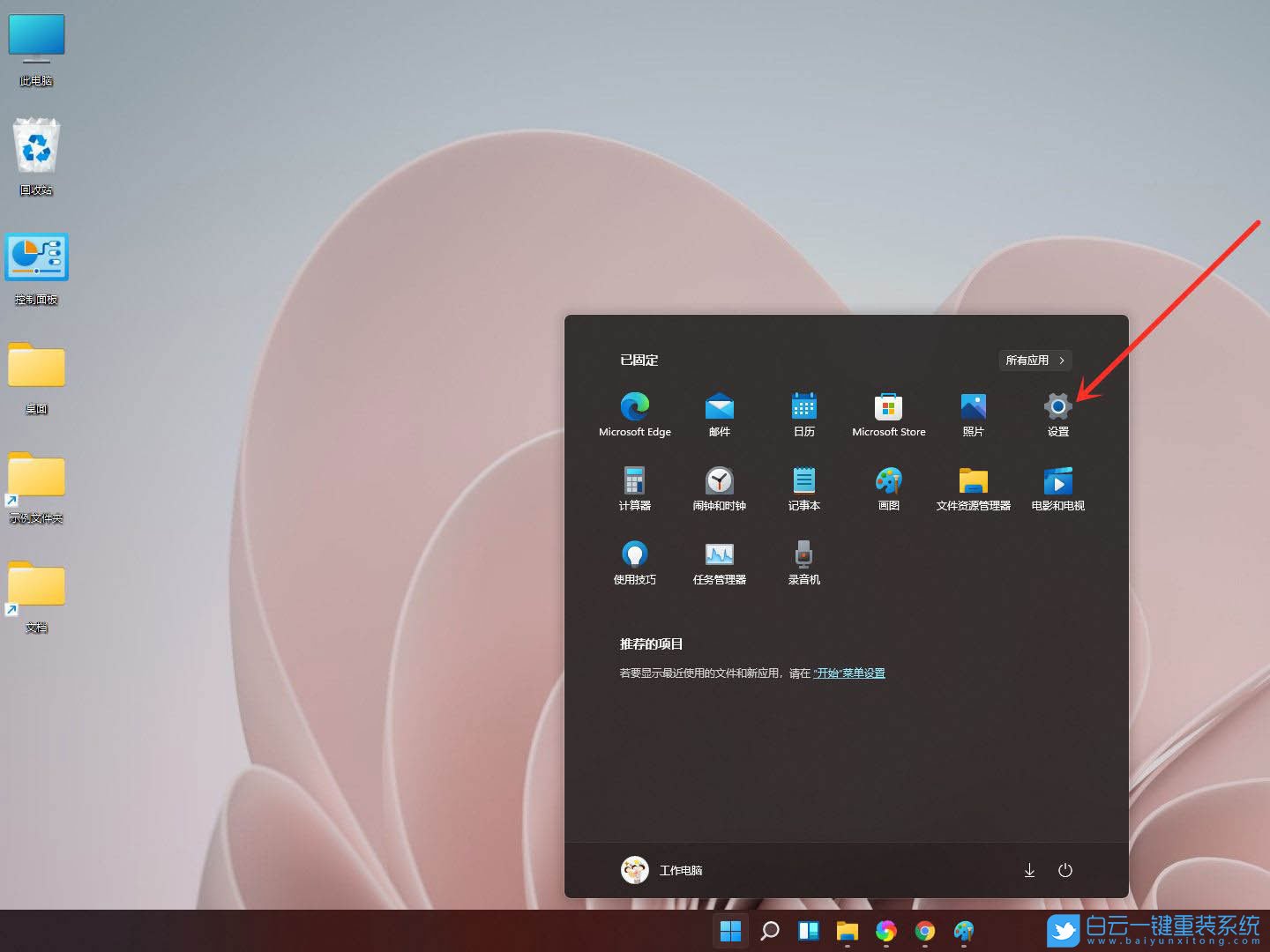The width and height of the screenshot is (1270, 952).
Task: Open Chrome from the taskbar
Action: click(924, 930)
